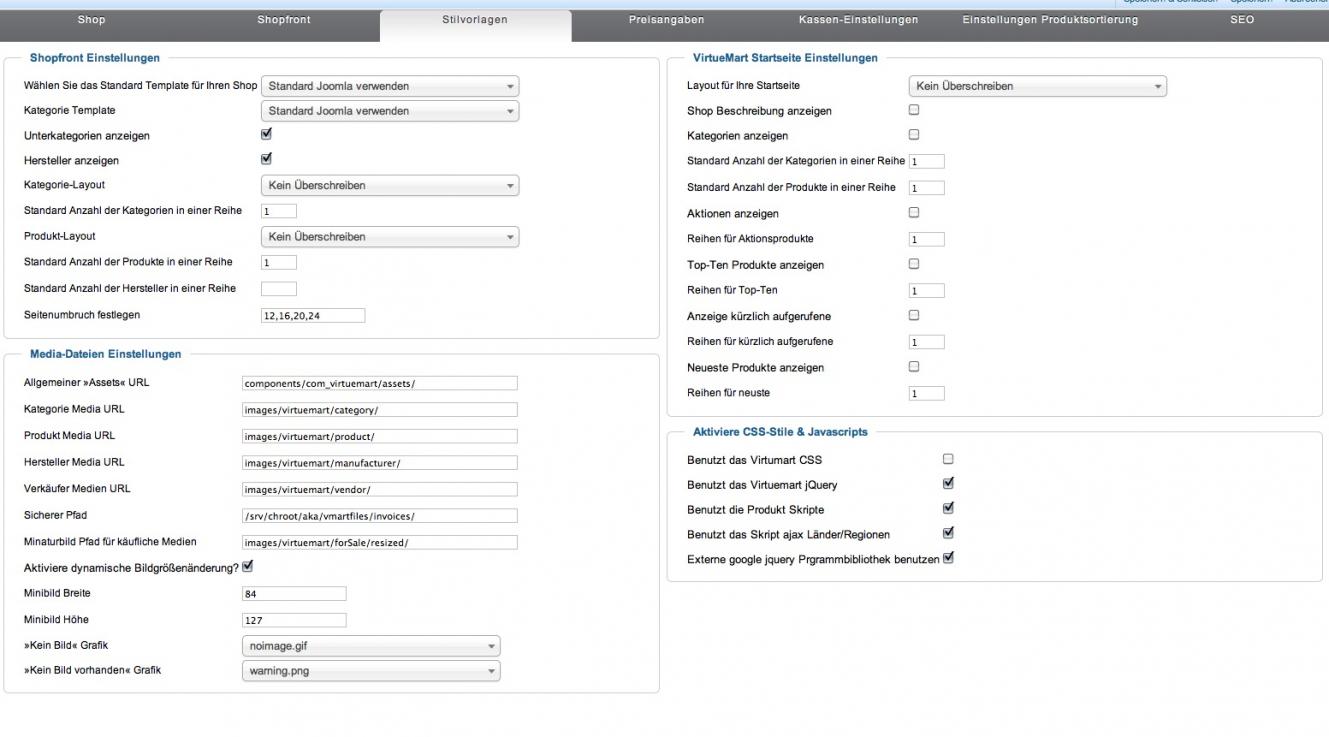Toggle the Hersteller anzeigen checkbox
This screenshot has height=737, width=1329.
[x=266, y=159]
